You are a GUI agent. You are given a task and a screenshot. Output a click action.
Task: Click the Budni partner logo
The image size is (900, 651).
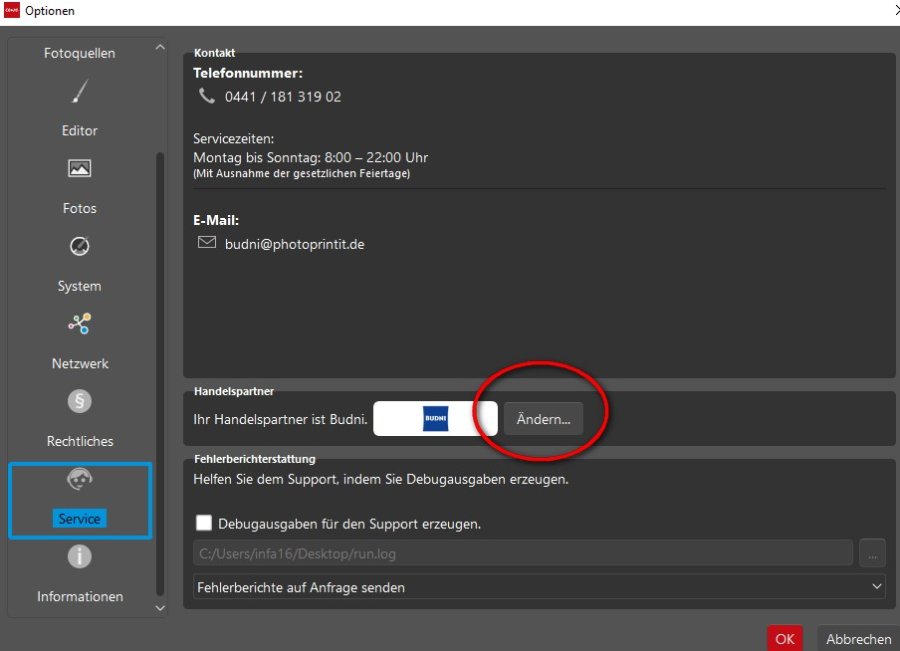pos(435,418)
